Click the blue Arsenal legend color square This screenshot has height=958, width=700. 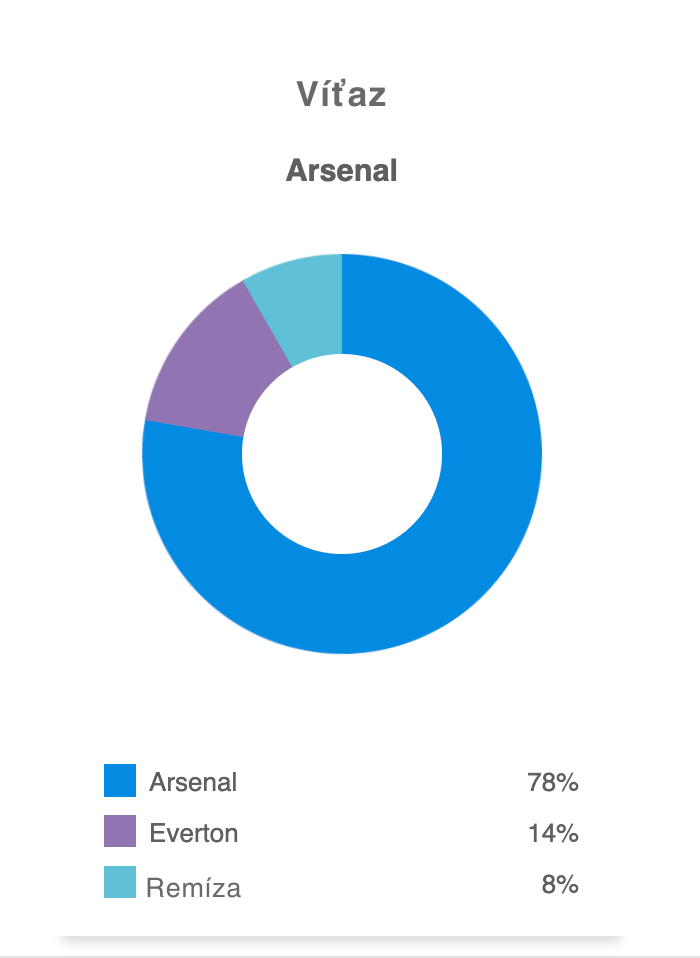point(120,781)
